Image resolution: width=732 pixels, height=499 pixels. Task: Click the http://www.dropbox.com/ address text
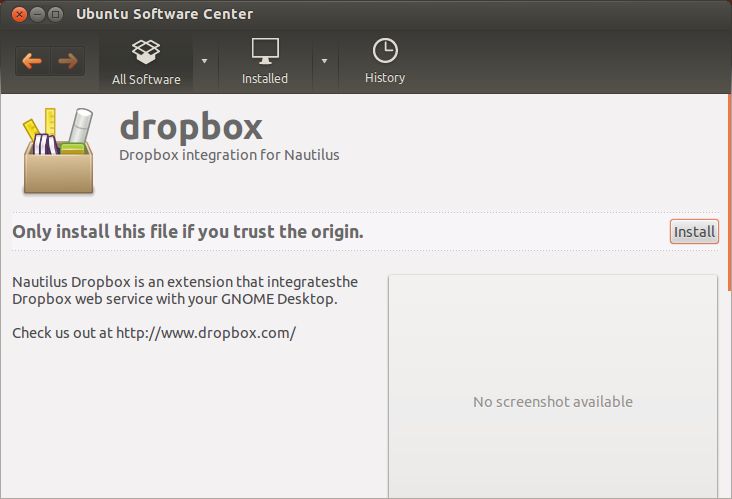tap(206, 333)
